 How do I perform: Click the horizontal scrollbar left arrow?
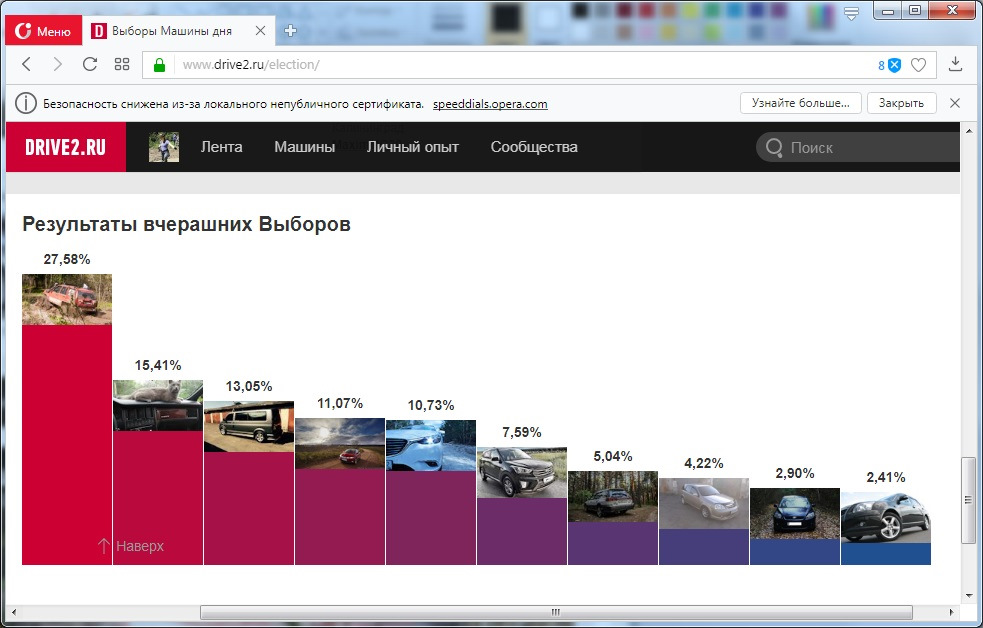(14, 612)
